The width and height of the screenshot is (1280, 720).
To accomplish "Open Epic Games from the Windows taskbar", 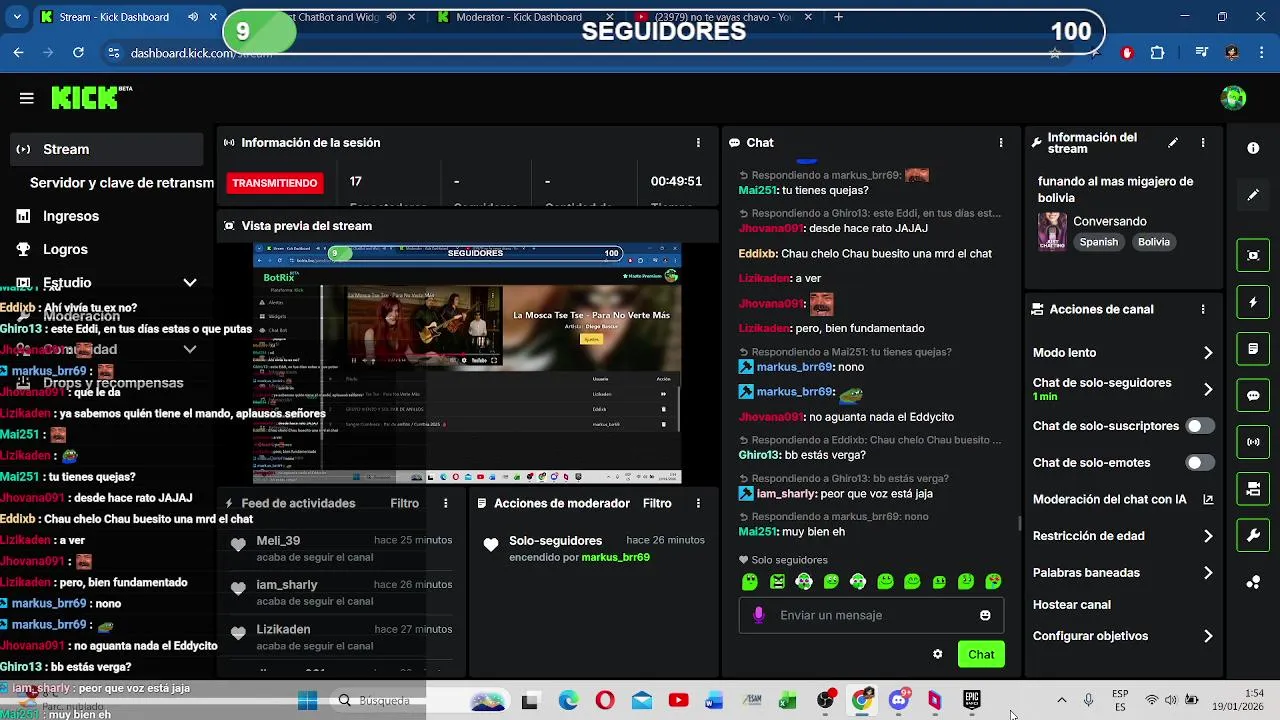I will pos(971,700).
